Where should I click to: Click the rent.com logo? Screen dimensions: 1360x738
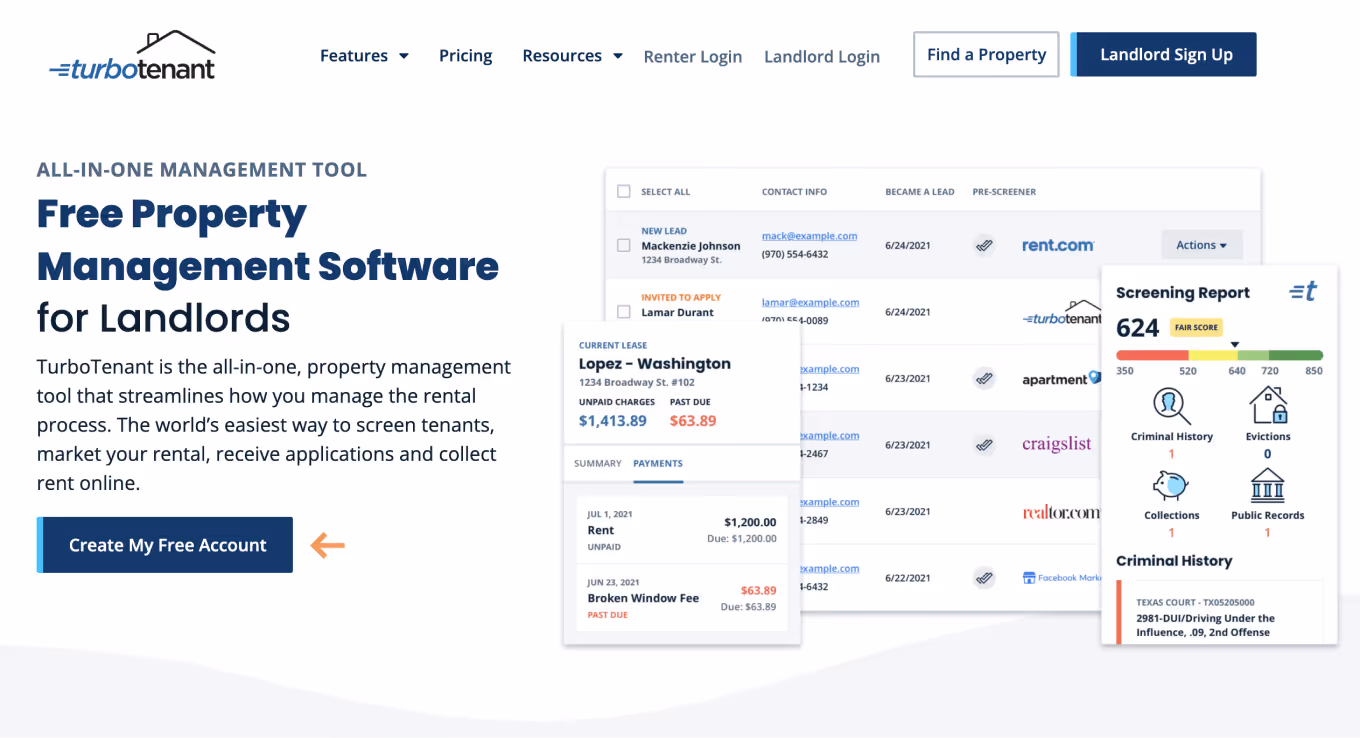(1058, 245)
